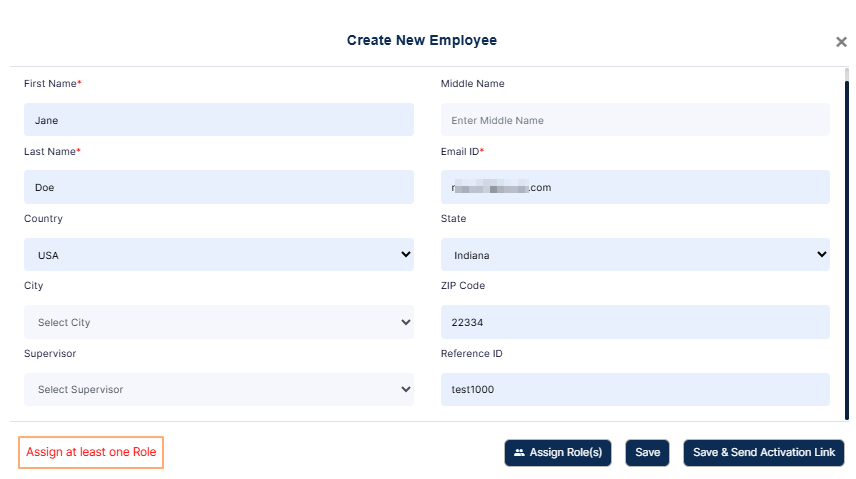Click the Email ID input field
The image size is (856, 479).
(635, 187)
